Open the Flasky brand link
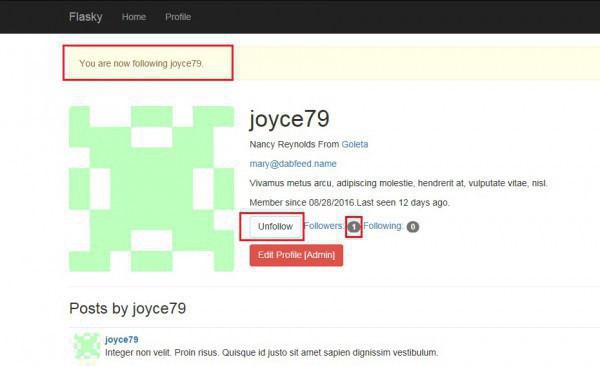Viewport: 600px width, 366px height. click(86, 17)
